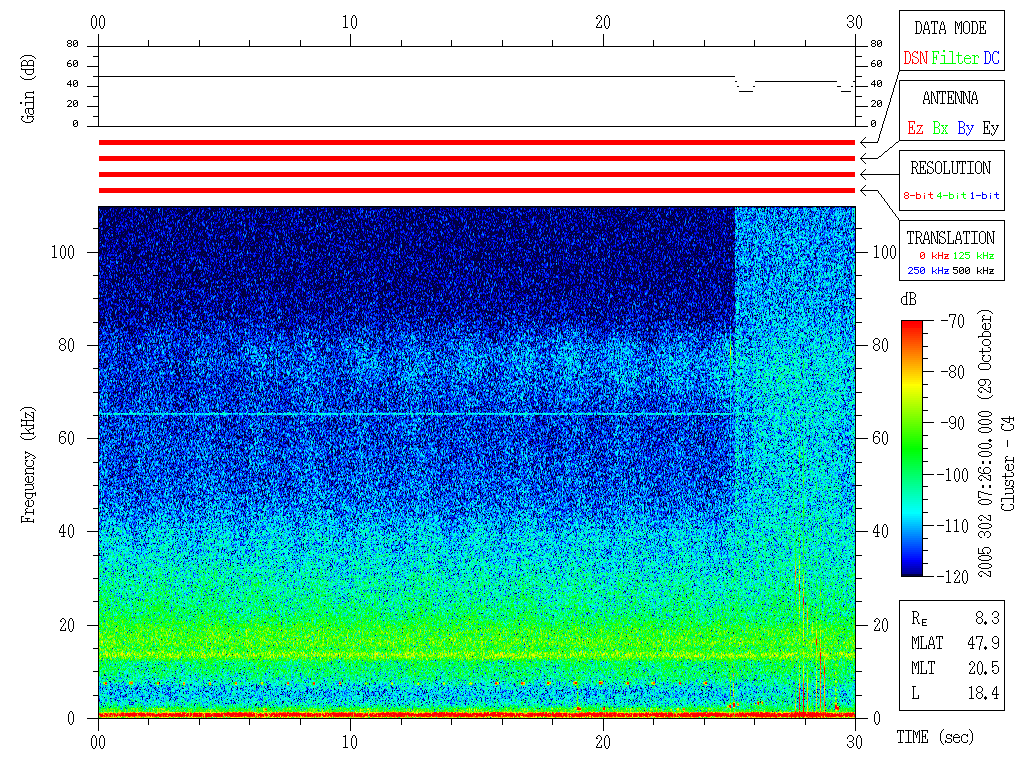
Task: Click the TRANSLATION legend title
Action: click(951, 238)
